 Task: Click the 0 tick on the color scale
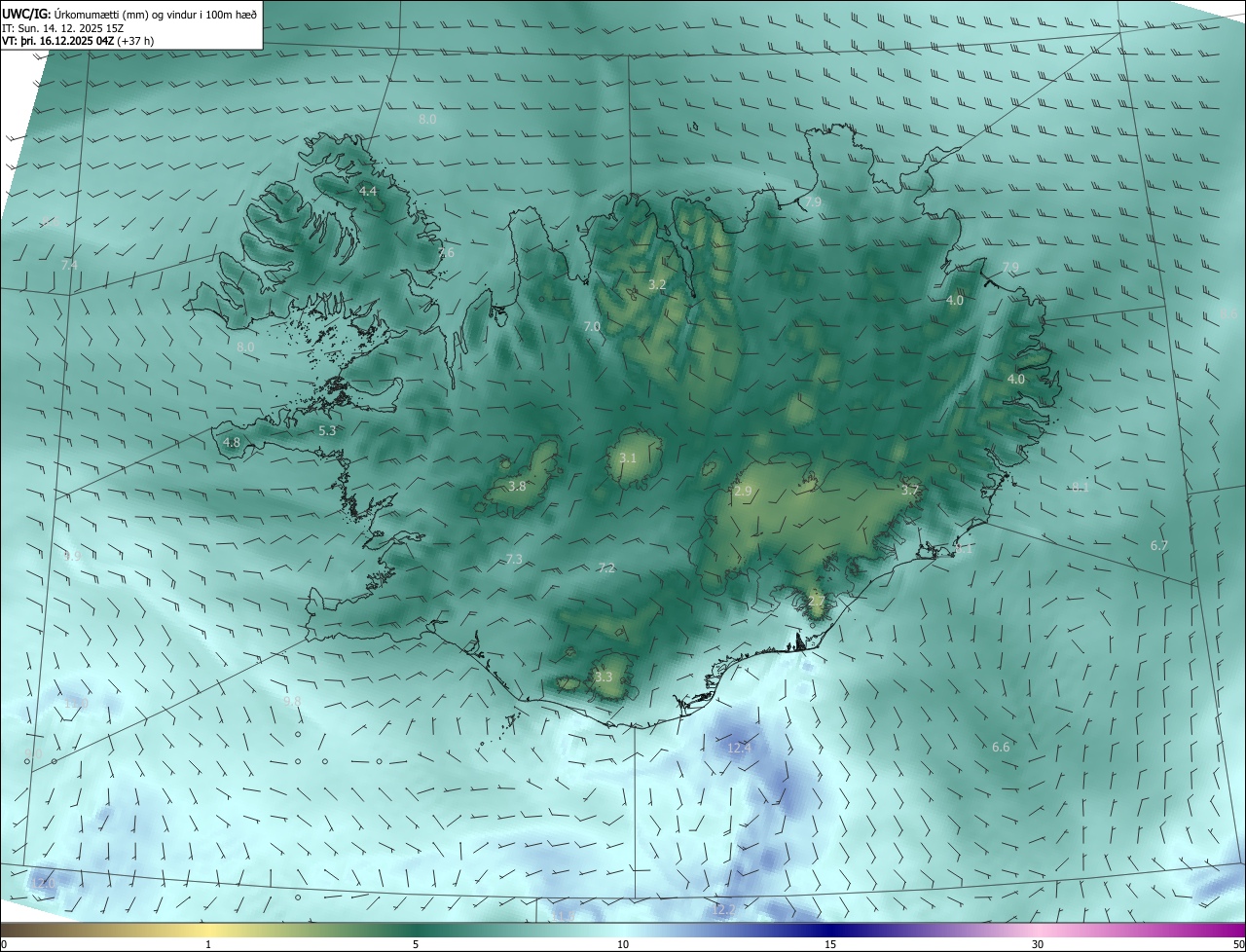4,944
